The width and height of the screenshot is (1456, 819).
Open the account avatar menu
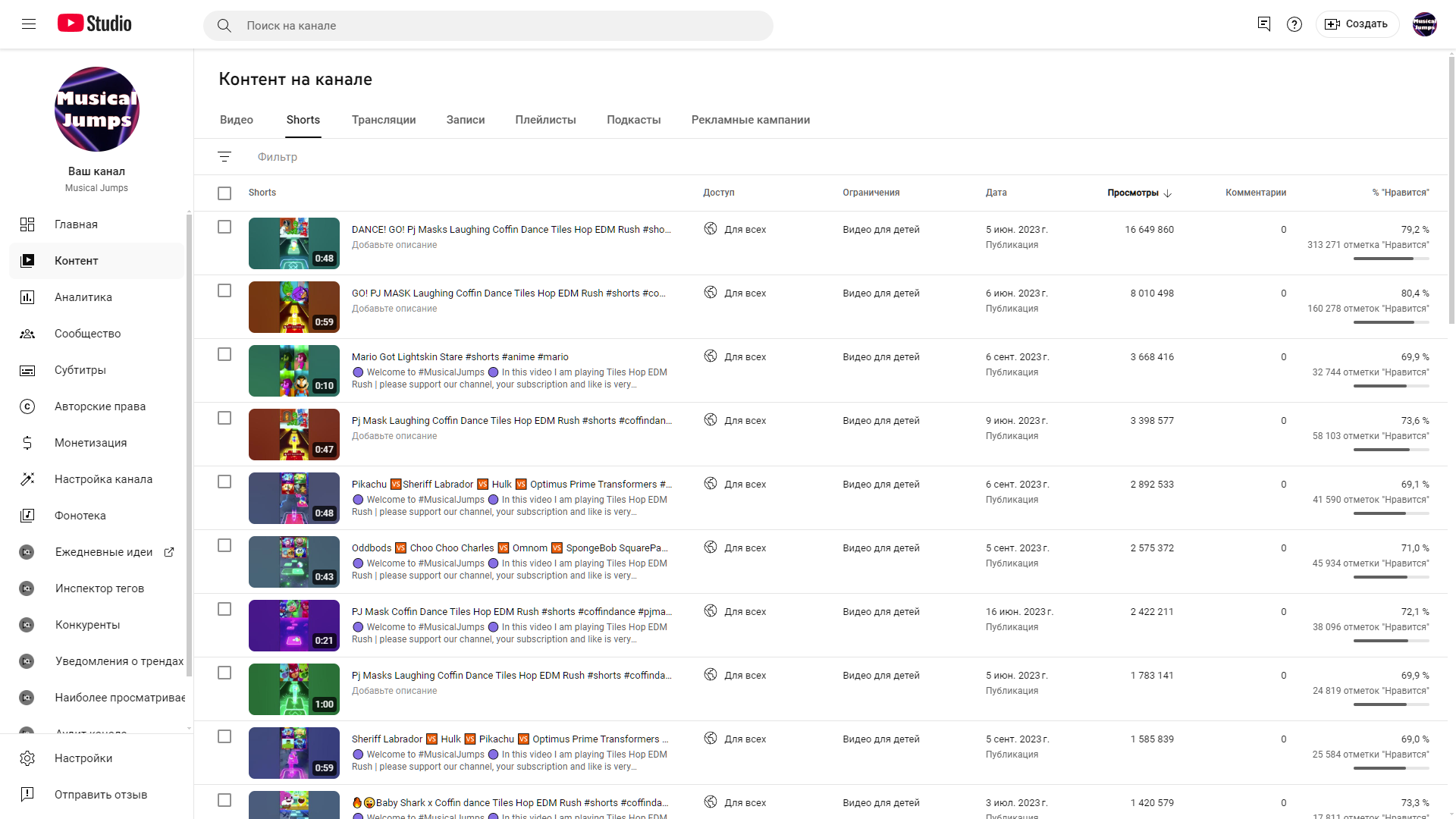coord(1425,24)
